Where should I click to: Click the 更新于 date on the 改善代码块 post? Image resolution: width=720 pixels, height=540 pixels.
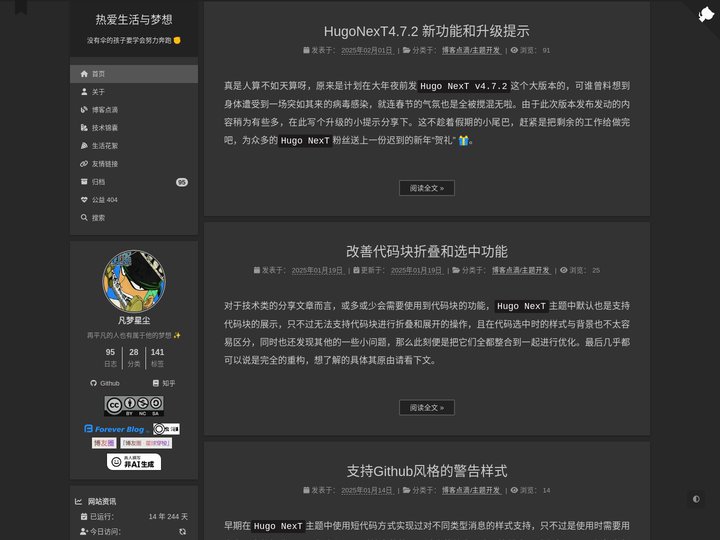click(x=416, y=270)
